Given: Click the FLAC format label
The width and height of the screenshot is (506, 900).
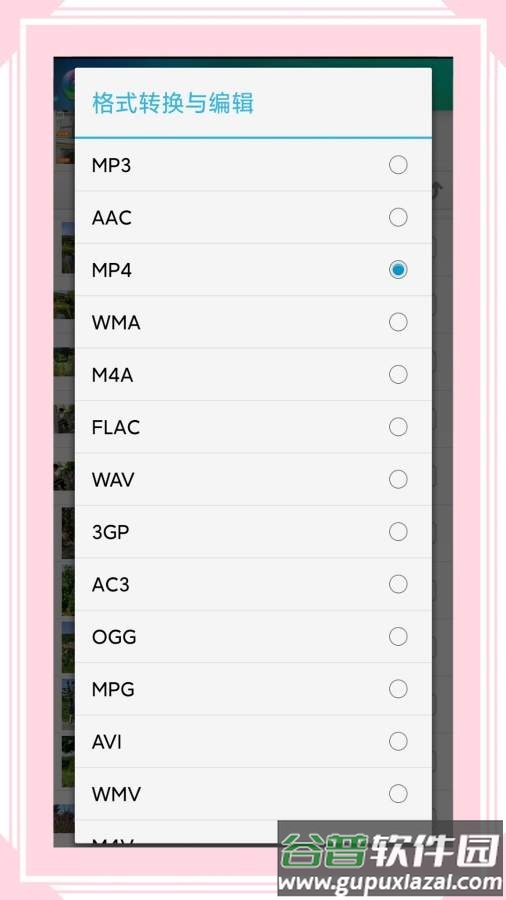Looking at the screenshot, I should pyautogui.click(x=116, y=428).
